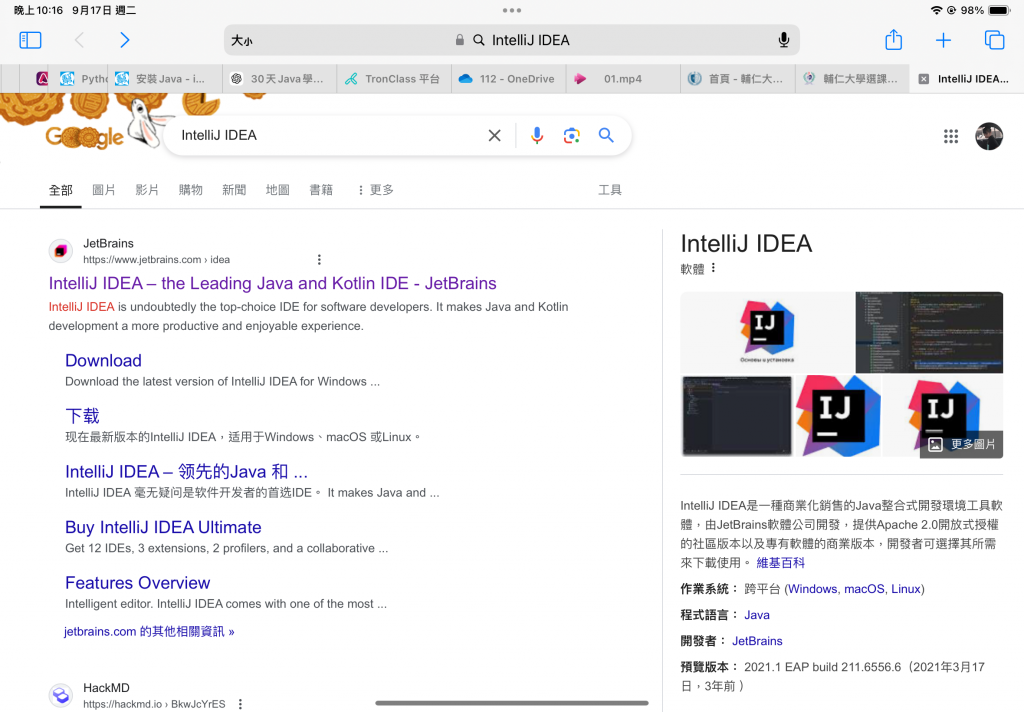The image size is (1024, 712).
Task: Open the JetBrains developer link
Action: [757, 641]
